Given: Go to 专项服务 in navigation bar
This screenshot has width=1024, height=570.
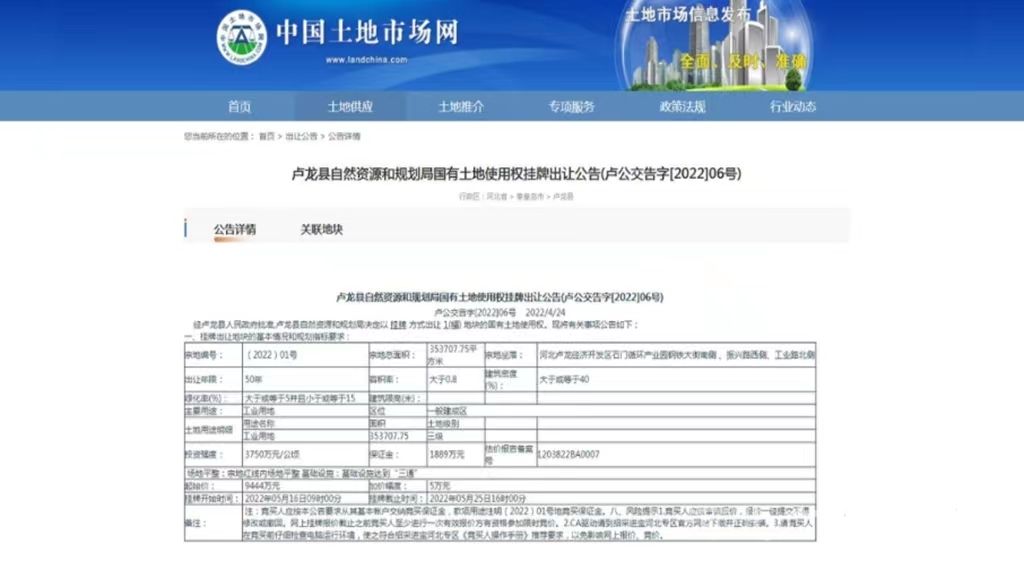Looking at the screenshot, I should pyautogui.click(x=571, y=107).
